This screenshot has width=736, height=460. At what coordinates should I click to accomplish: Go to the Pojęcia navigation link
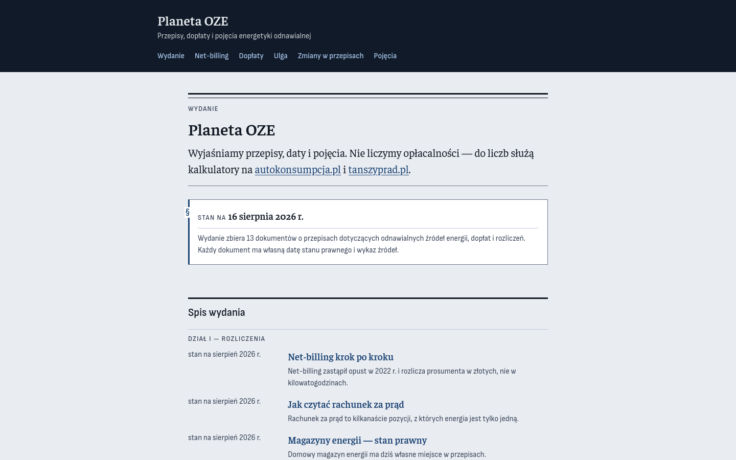385,56
